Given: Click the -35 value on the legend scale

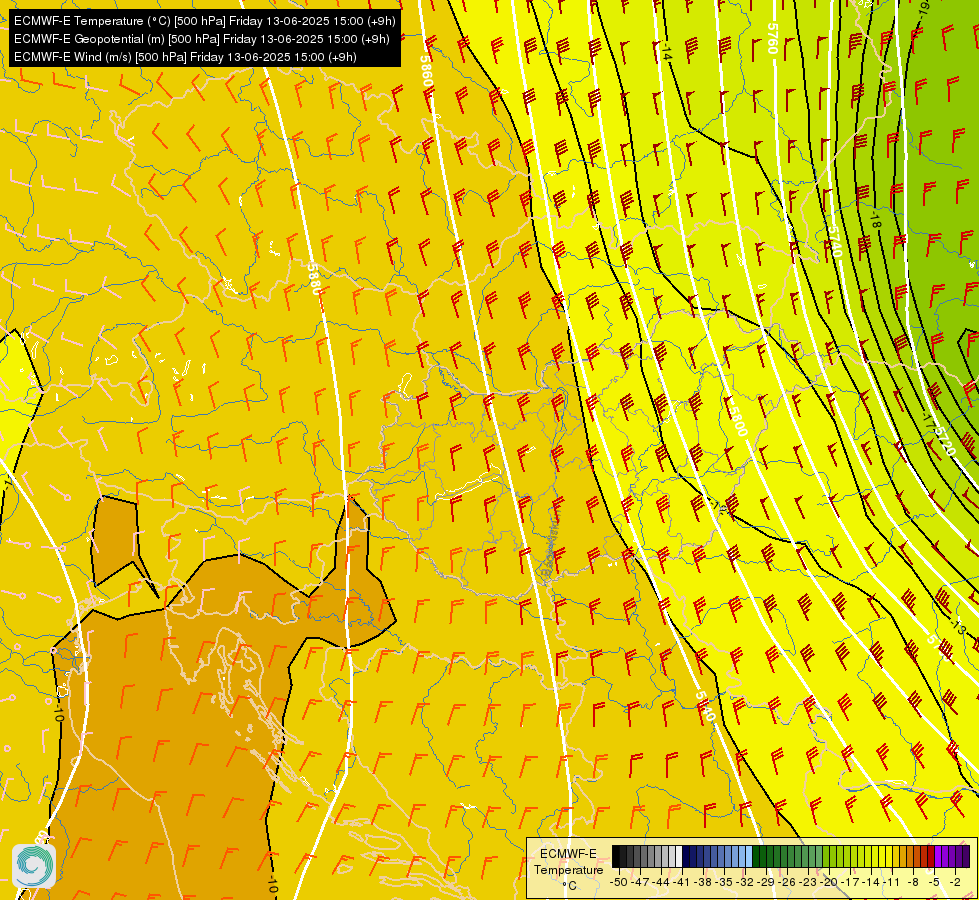Looking at the screenshot, I should coord(724,882).
